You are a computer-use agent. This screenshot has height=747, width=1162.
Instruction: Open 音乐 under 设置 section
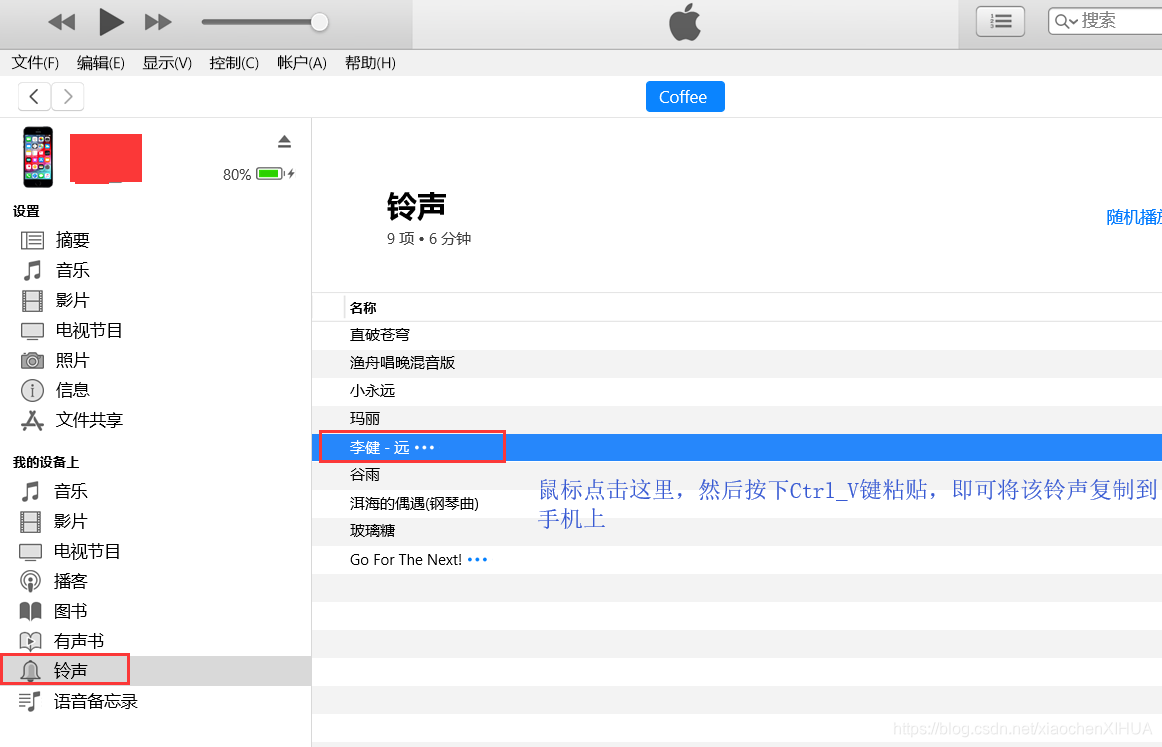pyautogui.click(x=73, y=270)
